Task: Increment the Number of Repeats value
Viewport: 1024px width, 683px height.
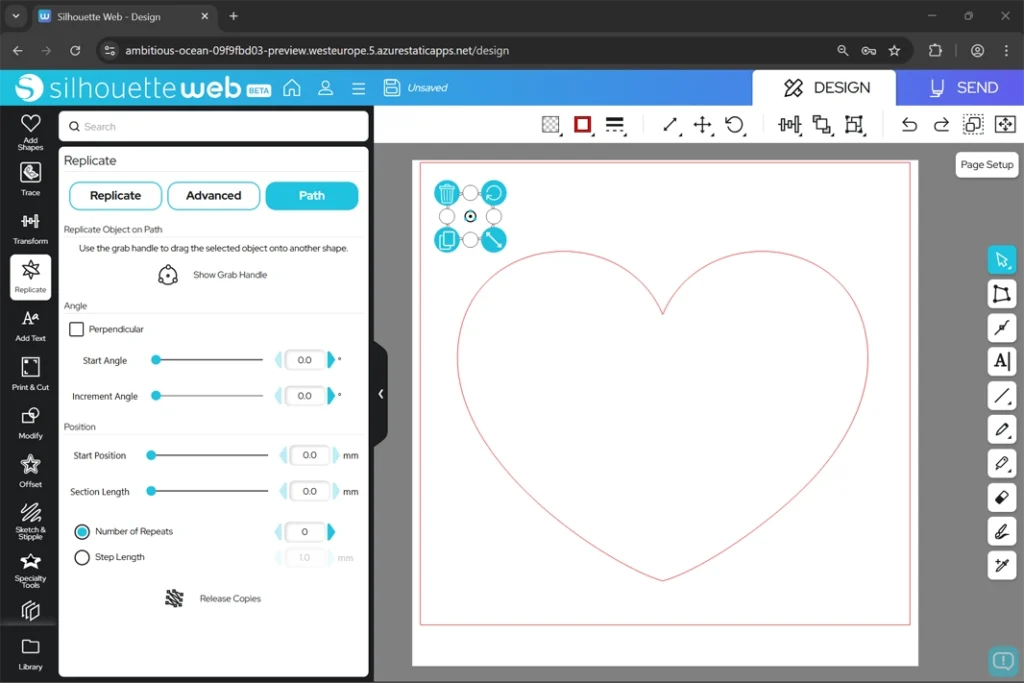Action: click(x=331, y=532)
